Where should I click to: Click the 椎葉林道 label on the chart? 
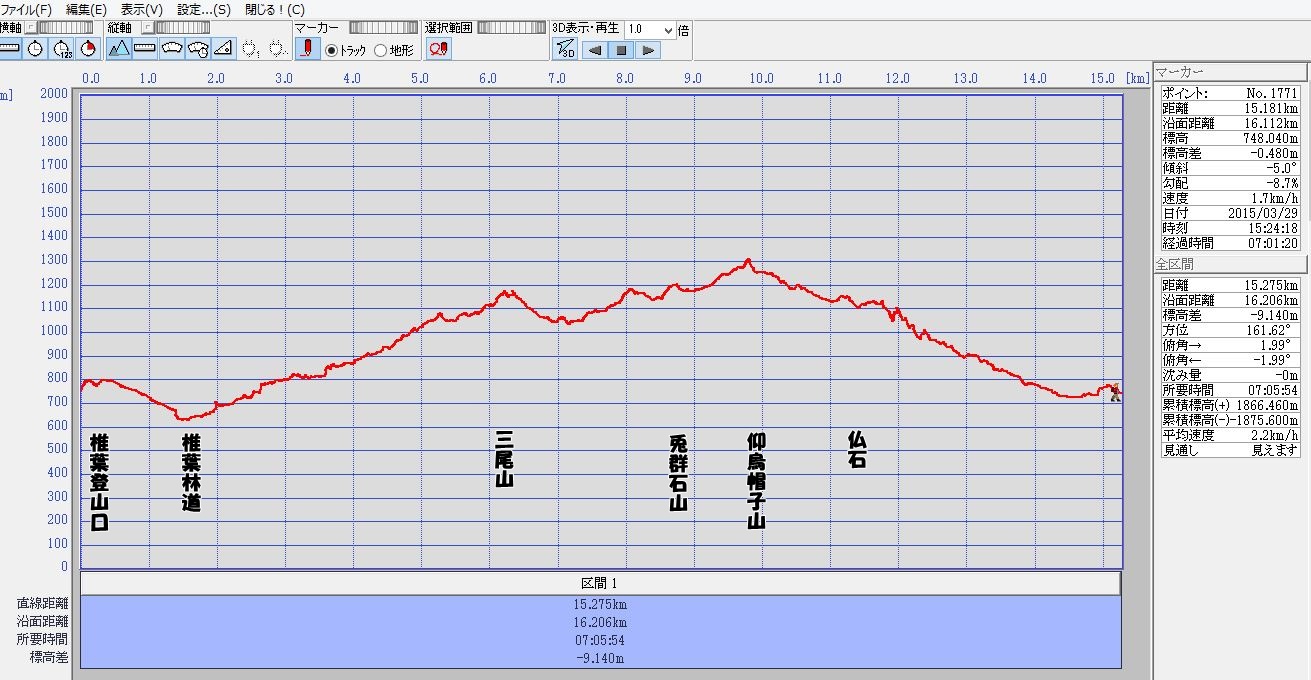(x=191, y=472)
